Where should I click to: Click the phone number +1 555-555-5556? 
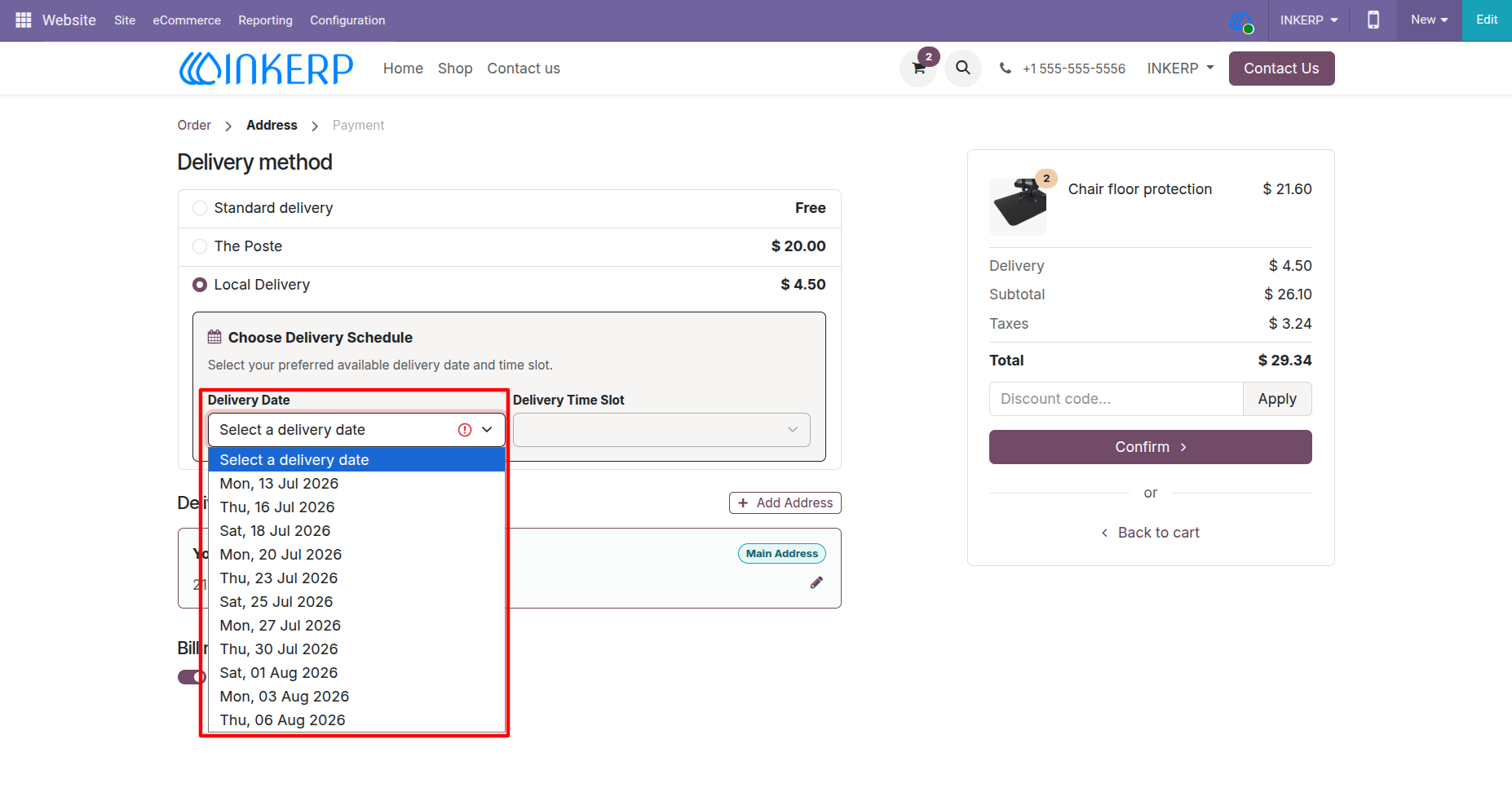(x=1074, y=69)
